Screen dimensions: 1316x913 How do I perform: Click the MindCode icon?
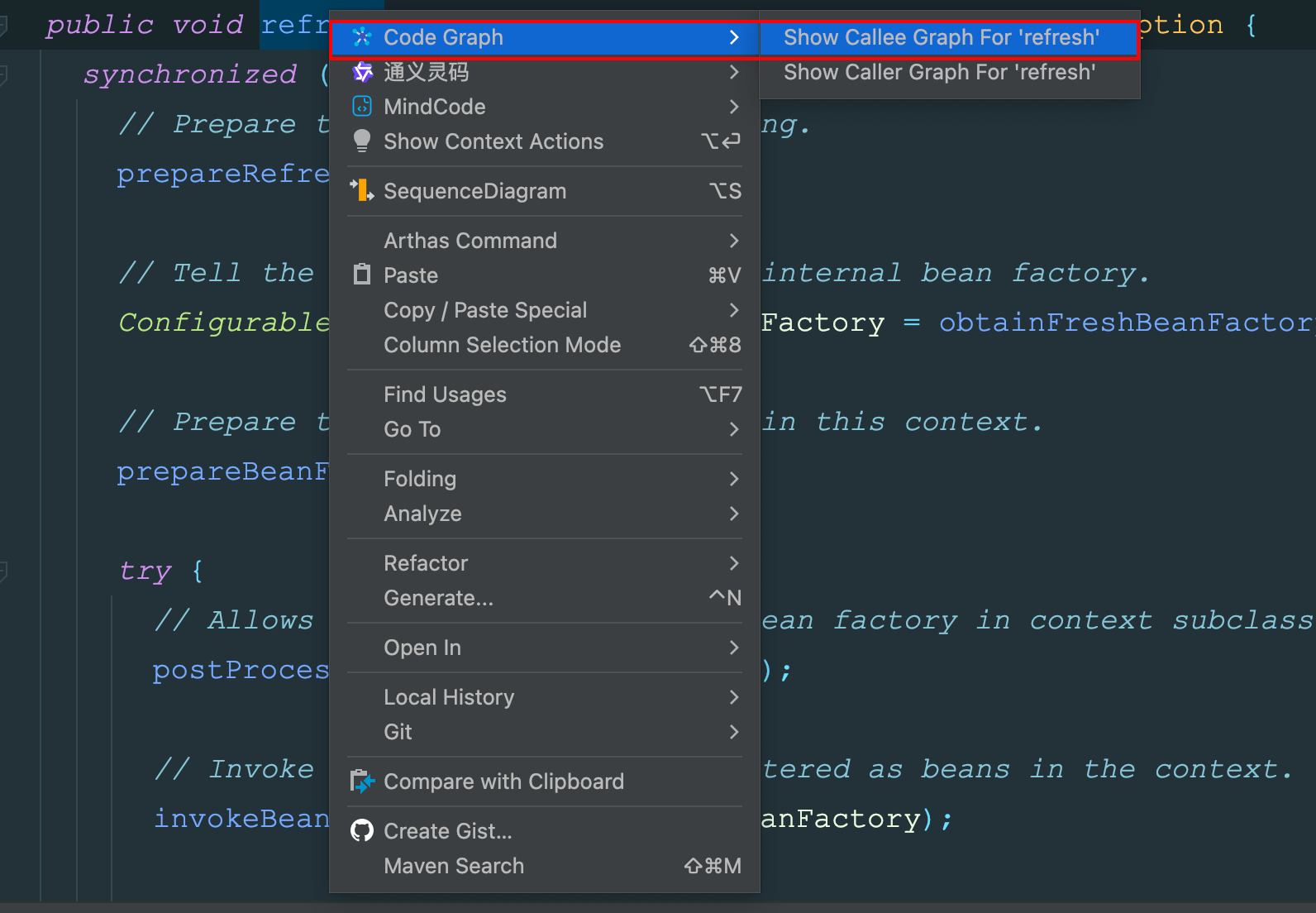pyautogui.click(x=362, y=107)
